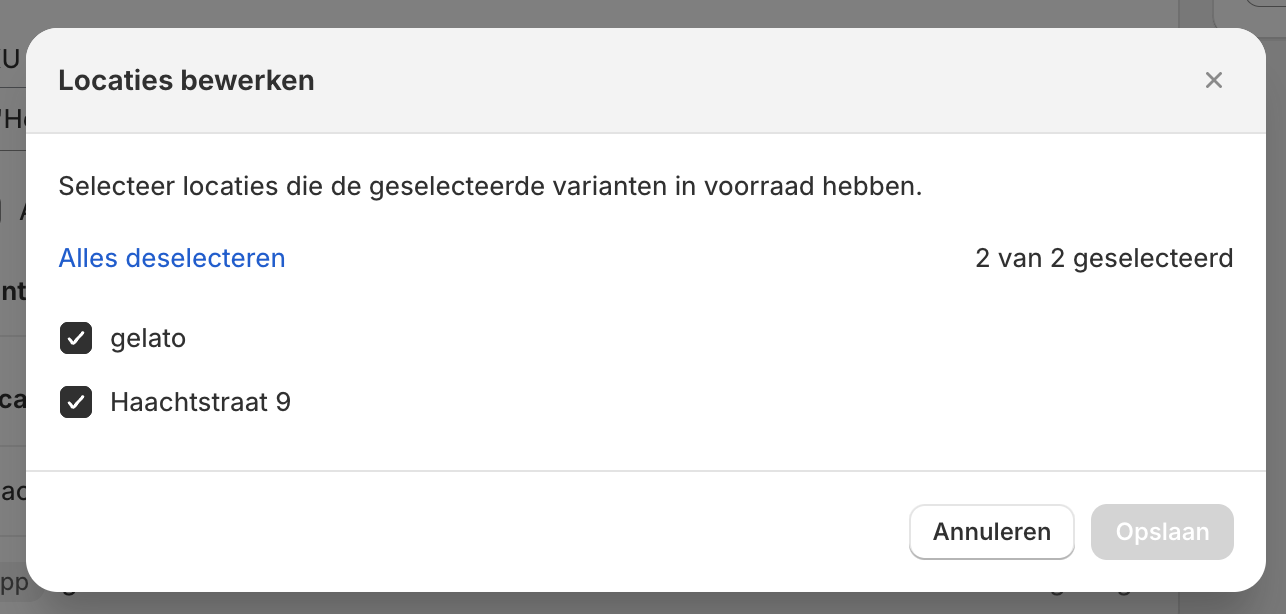Viewport: 1286px width, 614px height.
Task: Save changes with the Opslaan button
Action: pyautogui.click(x=1162, y=532)
